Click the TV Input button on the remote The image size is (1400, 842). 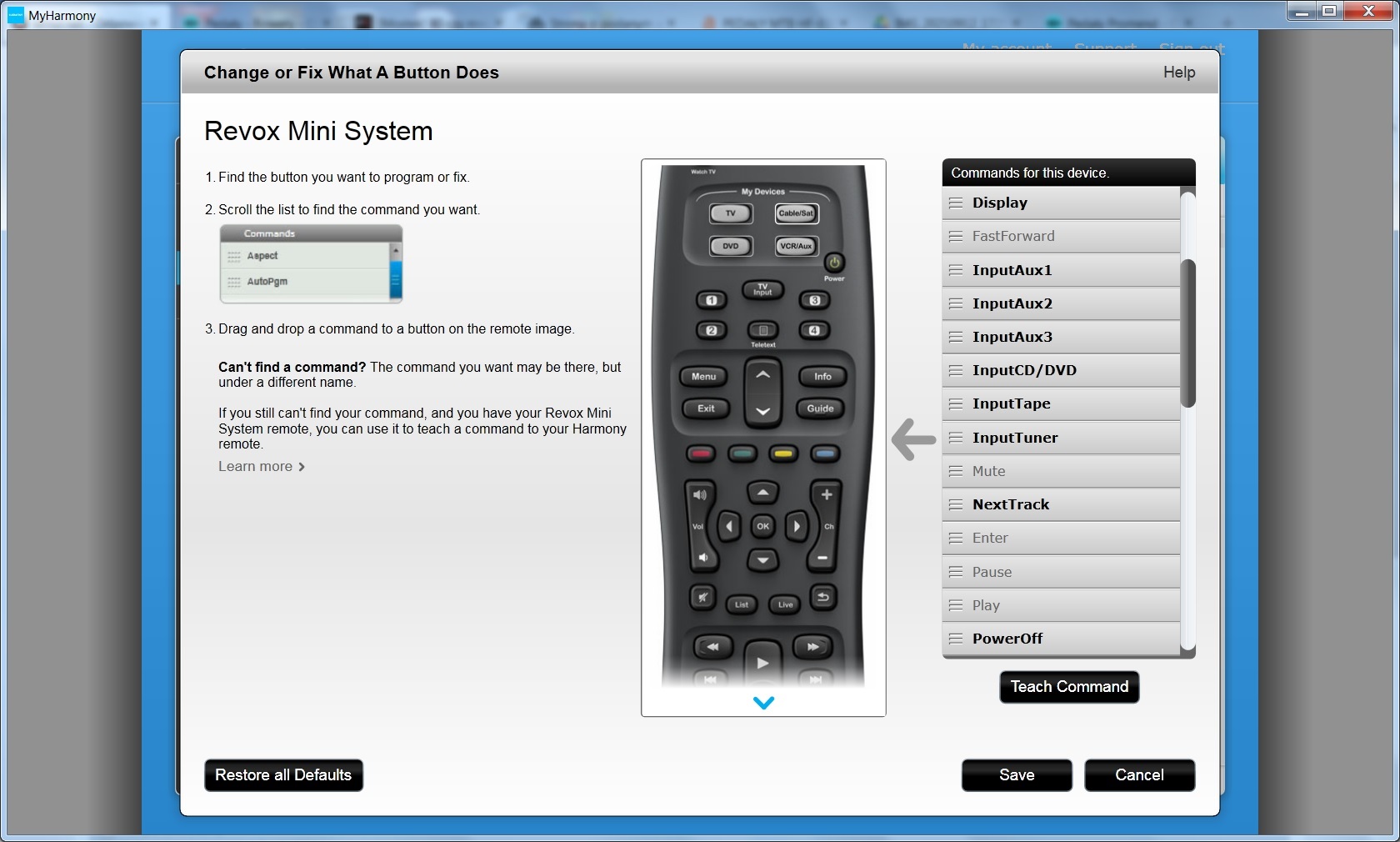(762, 290)
